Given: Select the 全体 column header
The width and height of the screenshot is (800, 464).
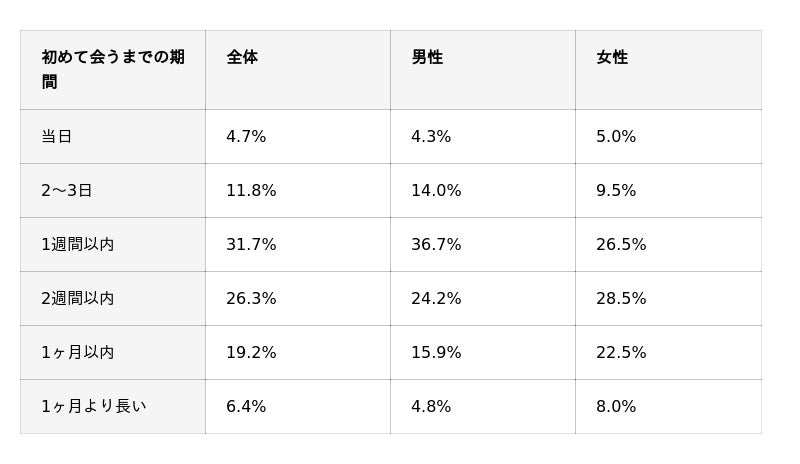Looking at the screenshot, I should pyautogui.click(x=298, y=70).
